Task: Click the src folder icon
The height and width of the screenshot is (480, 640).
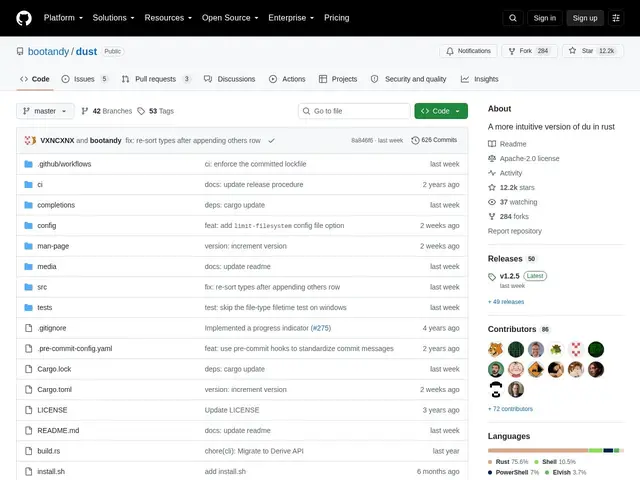Action: click(x=28, y=287)
